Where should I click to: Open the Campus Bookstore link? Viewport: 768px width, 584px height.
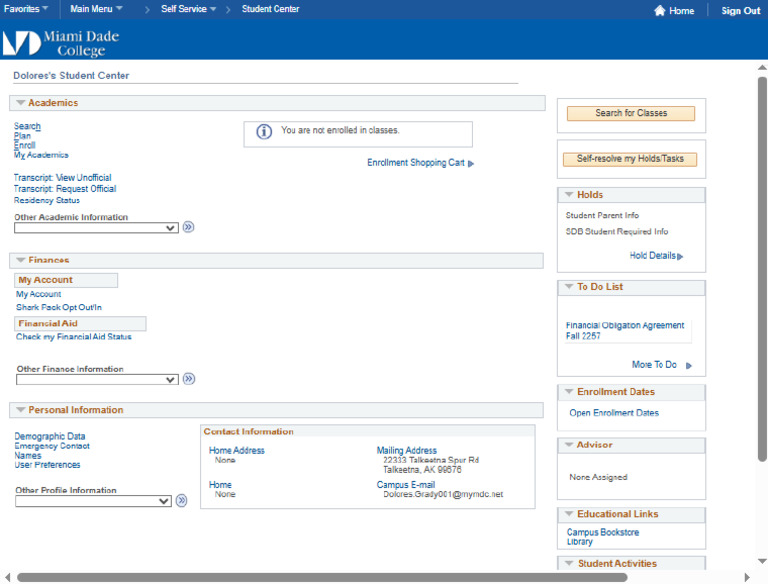click(x=603, y=532)
